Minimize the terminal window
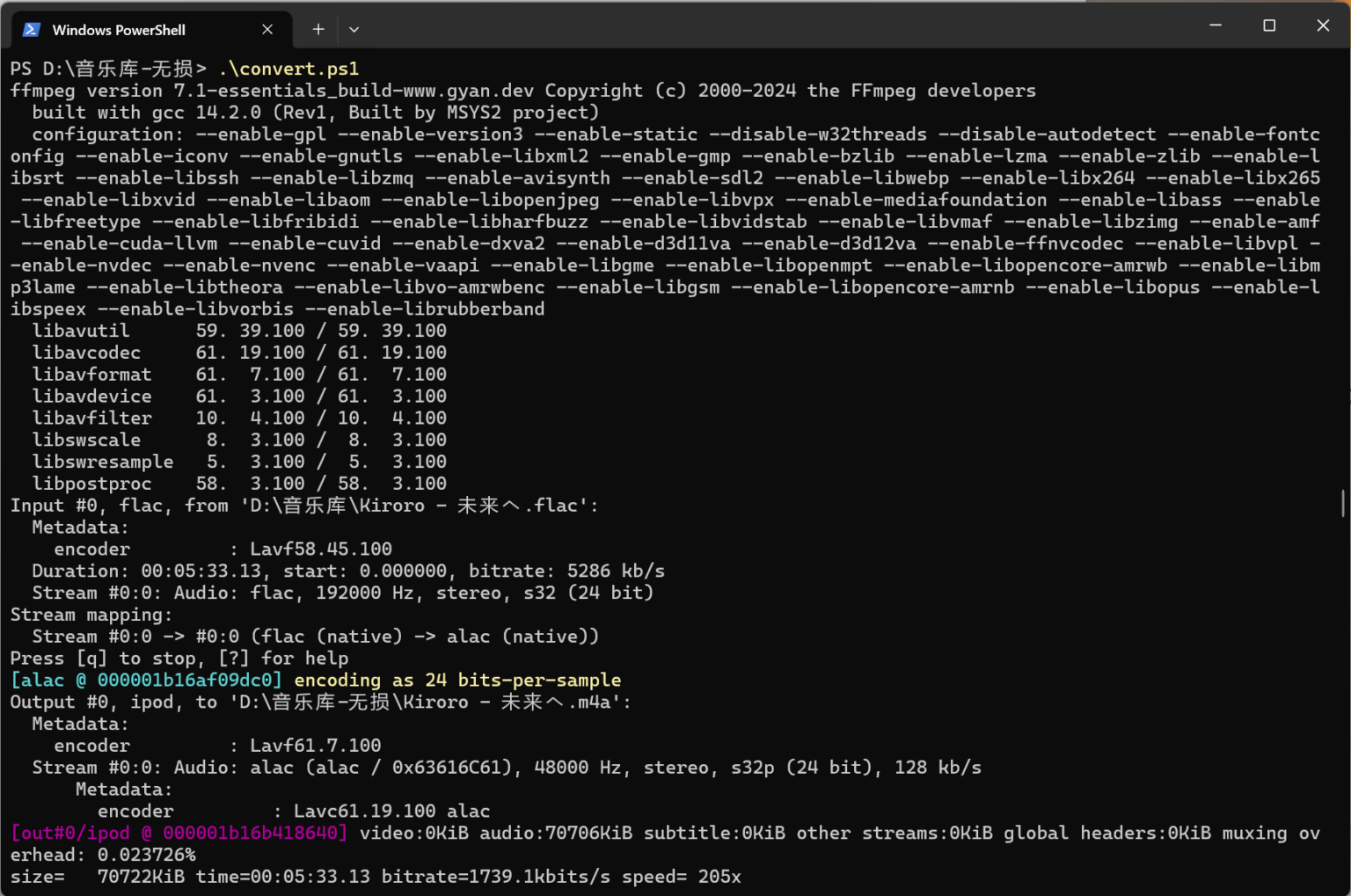This screenshot has height=896, width=1351. point(1216,25)
